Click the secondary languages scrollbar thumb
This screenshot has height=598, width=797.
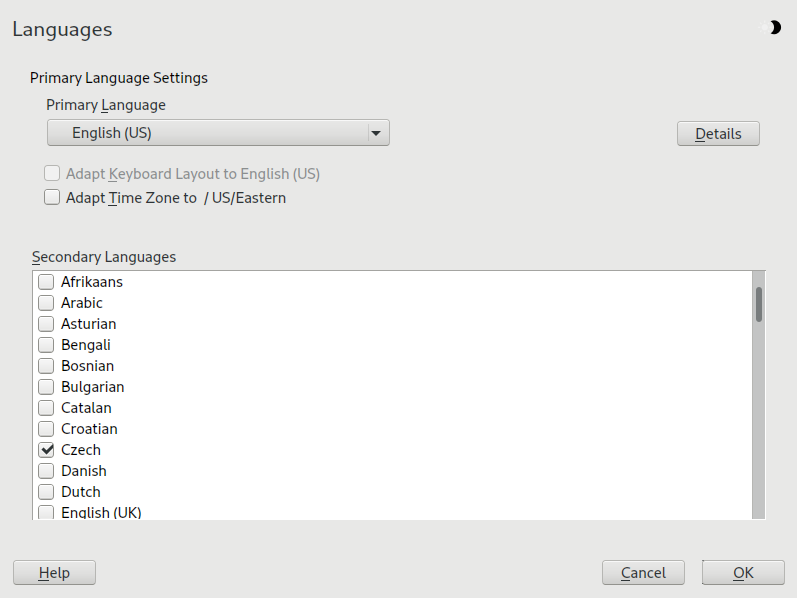[x=759, y=304]
